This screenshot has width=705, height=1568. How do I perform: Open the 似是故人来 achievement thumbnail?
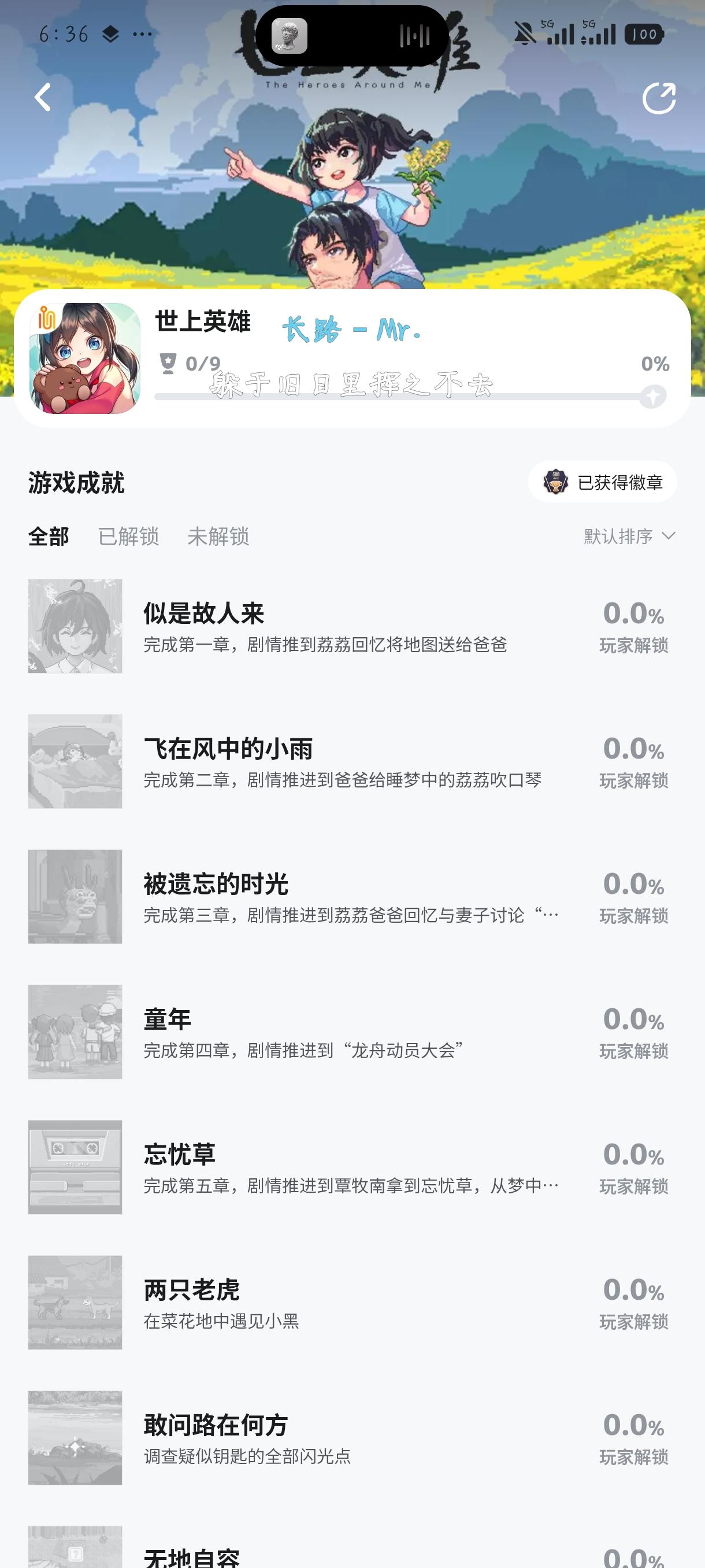[x=75, y=626]
